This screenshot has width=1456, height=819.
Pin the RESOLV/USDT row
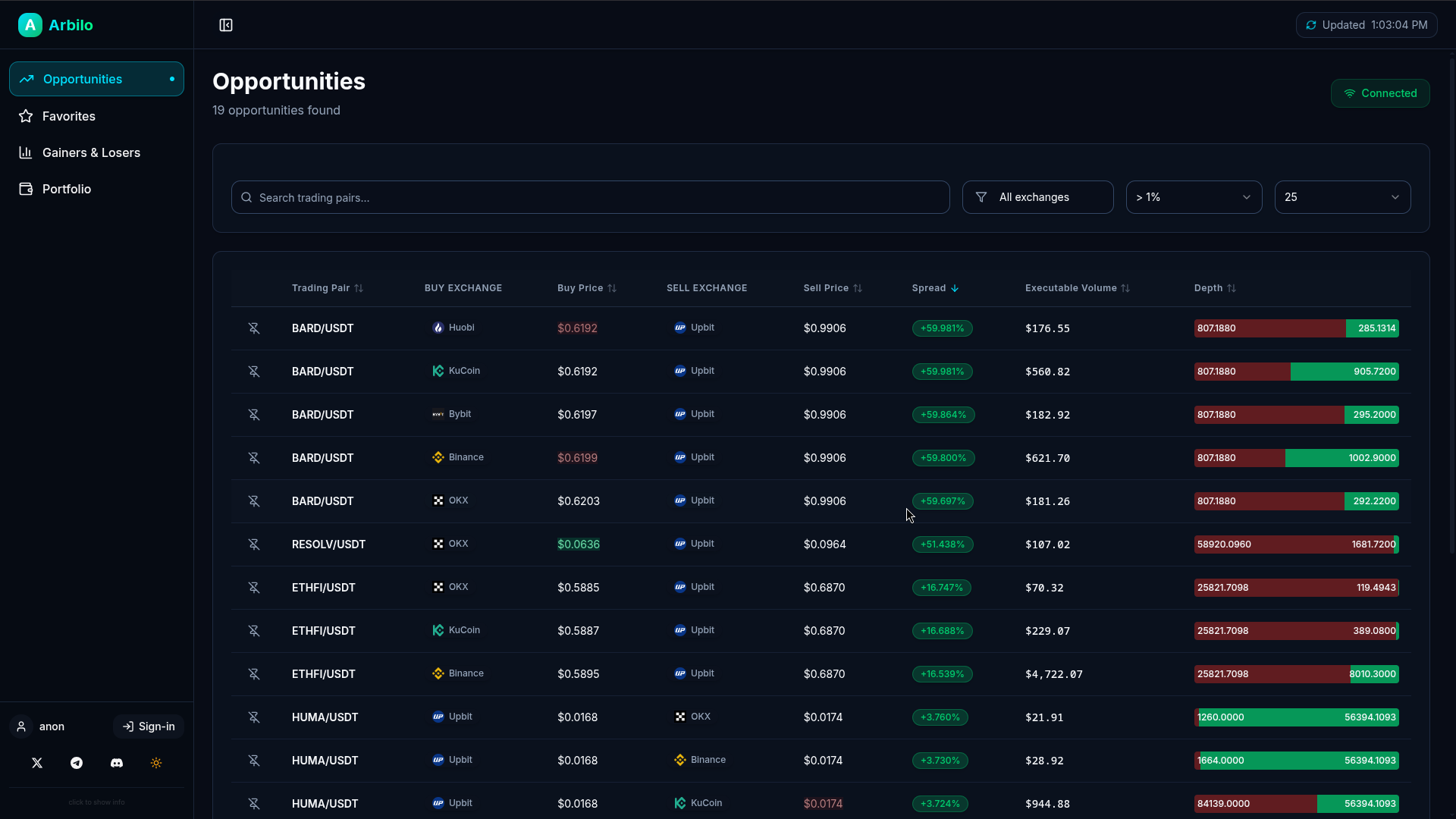click(x=254, y=544)
